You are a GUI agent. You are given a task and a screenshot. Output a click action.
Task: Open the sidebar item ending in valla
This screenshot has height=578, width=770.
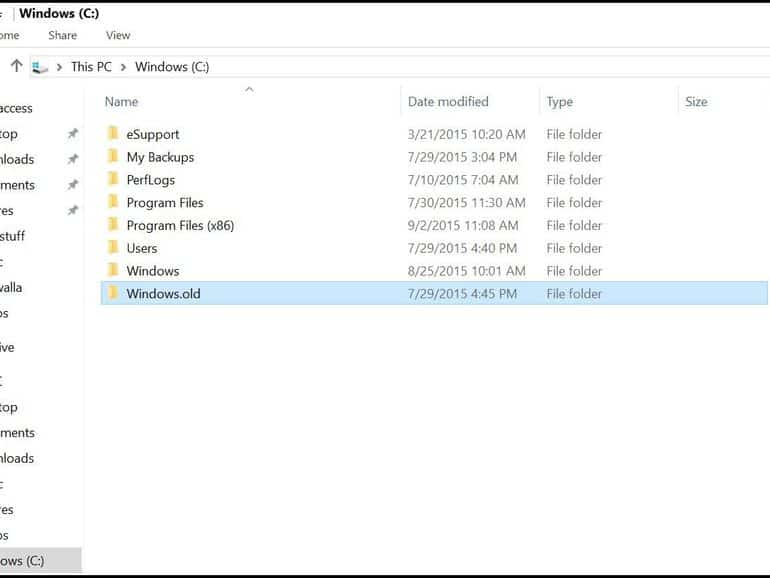click(11, 287)
